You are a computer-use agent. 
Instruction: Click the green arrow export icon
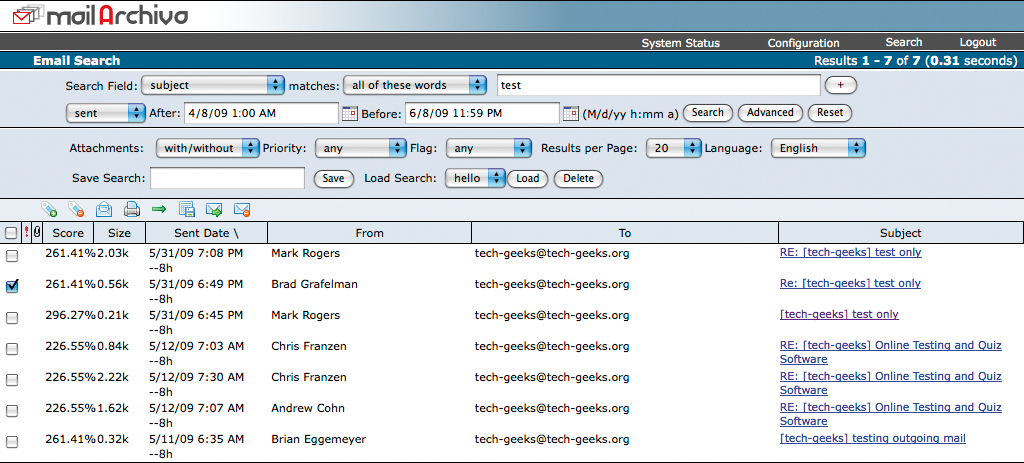point(158,210)
